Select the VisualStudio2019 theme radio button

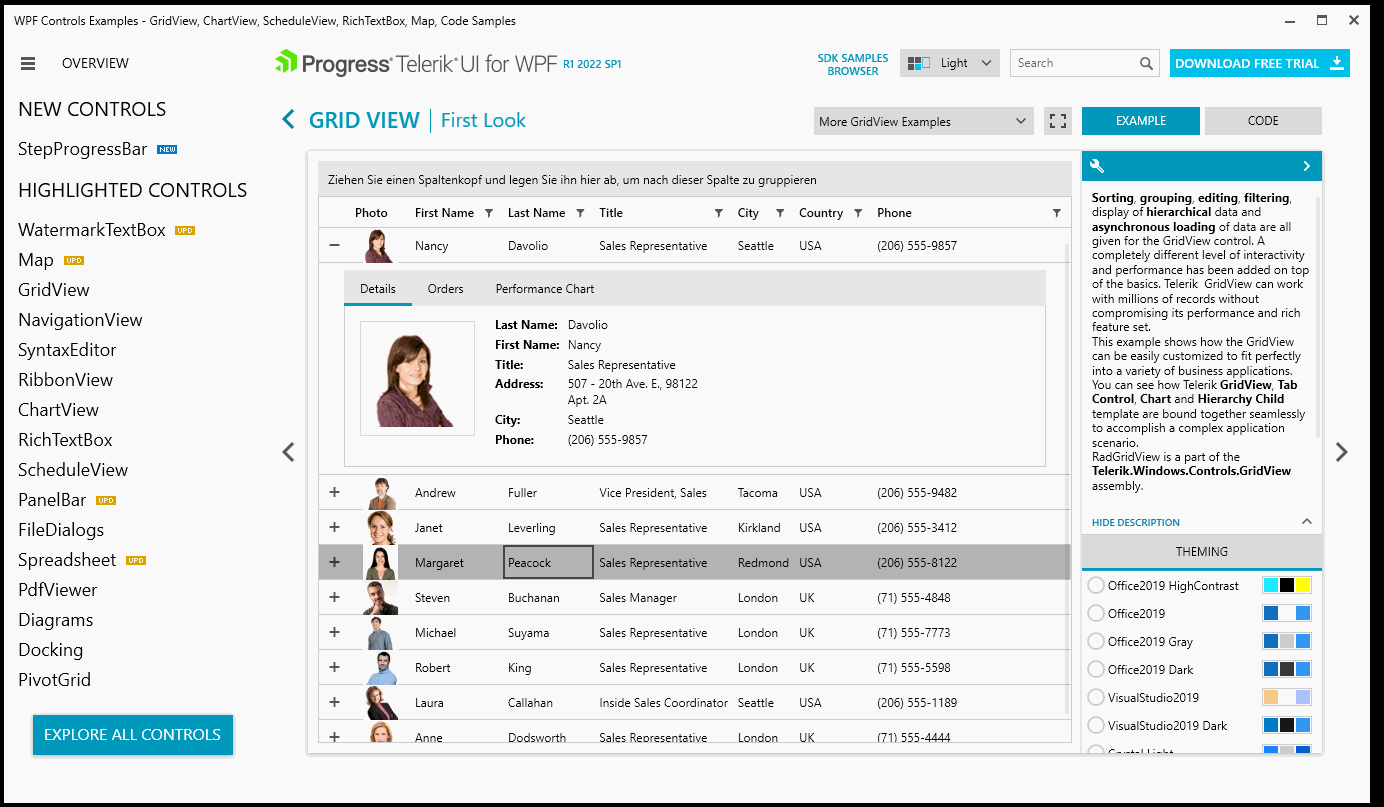[x=1096, y=698]
